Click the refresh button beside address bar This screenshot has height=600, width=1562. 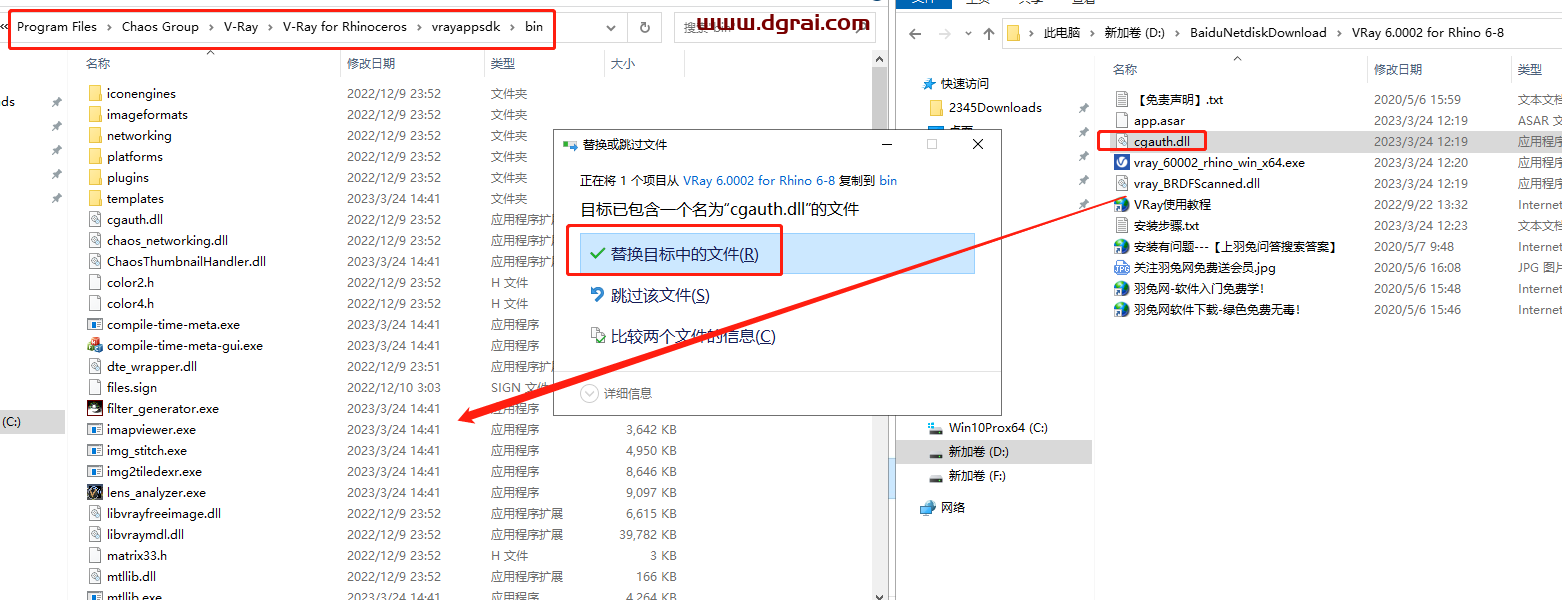click(644, 28)
